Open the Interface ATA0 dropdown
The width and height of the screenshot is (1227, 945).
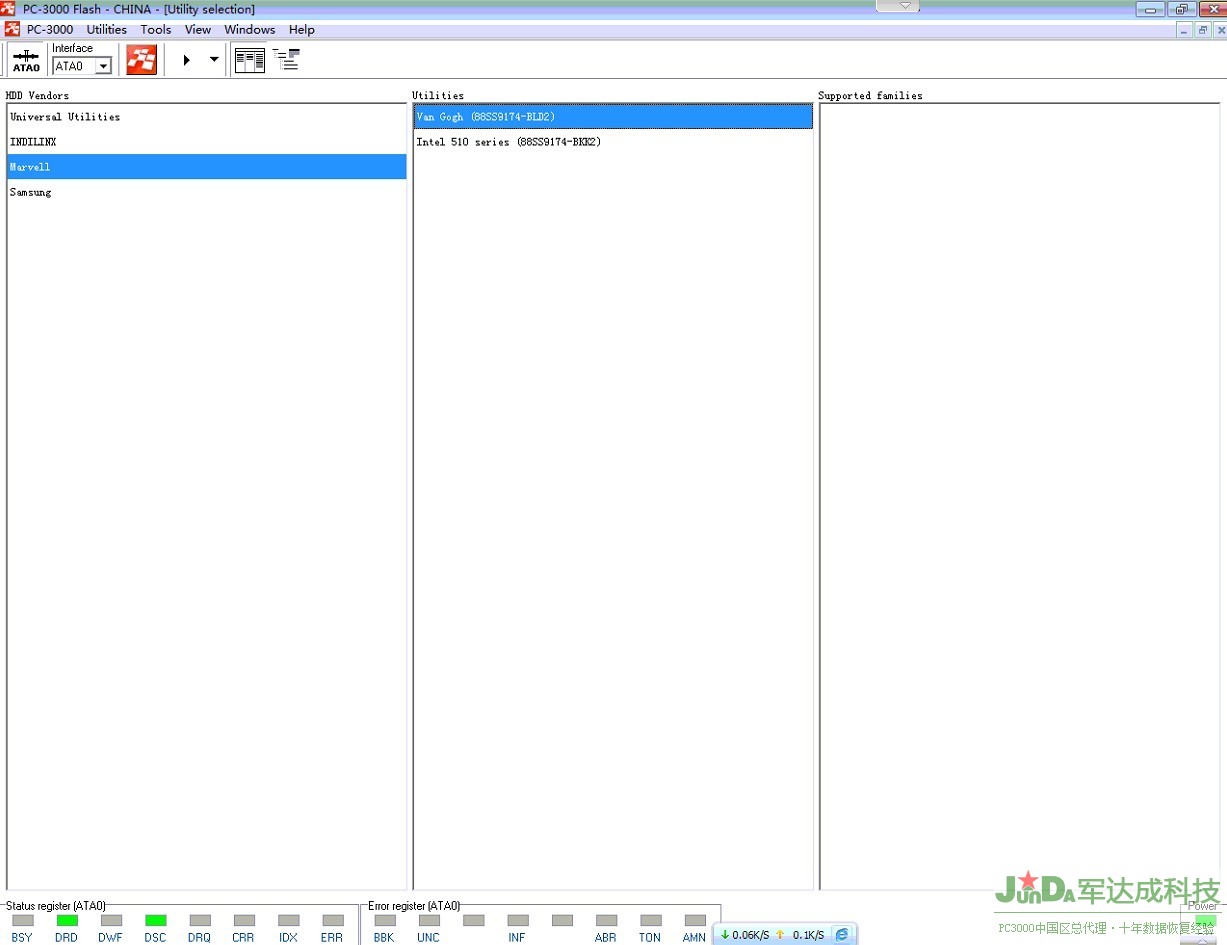click(x=103, y=67)
